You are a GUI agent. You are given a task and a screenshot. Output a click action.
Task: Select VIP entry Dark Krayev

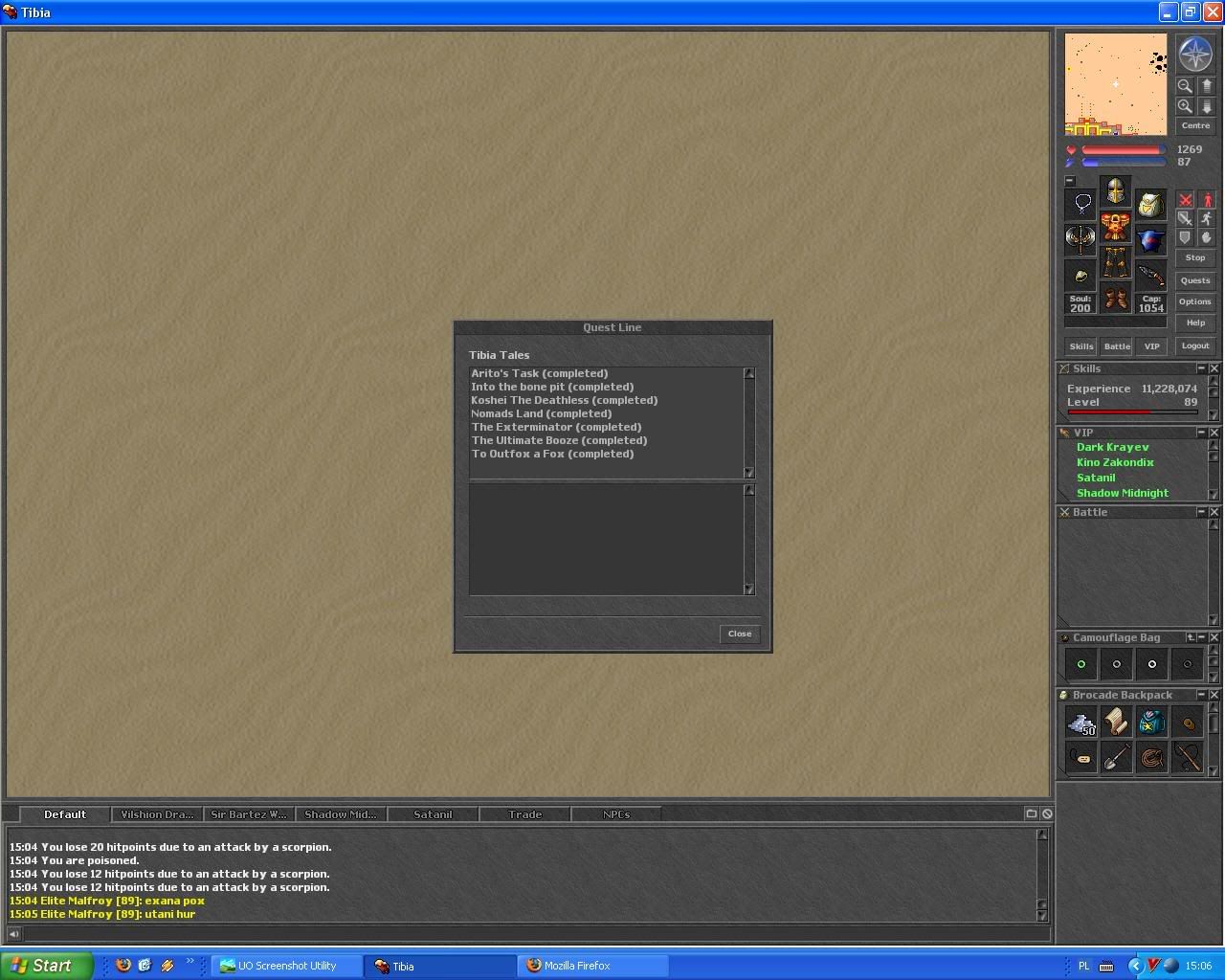point(1113,447)
